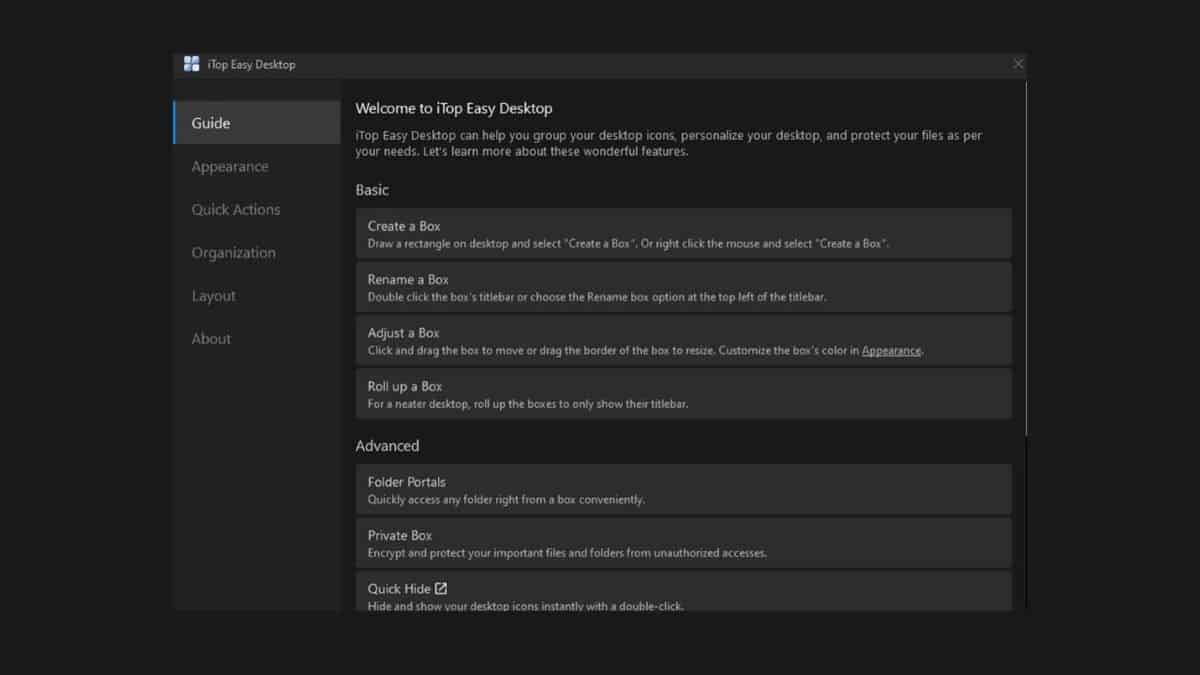Click the Welcome to iTop Easy Desktop heading
The image size is (1200, 675).
(x=454, y=108)
